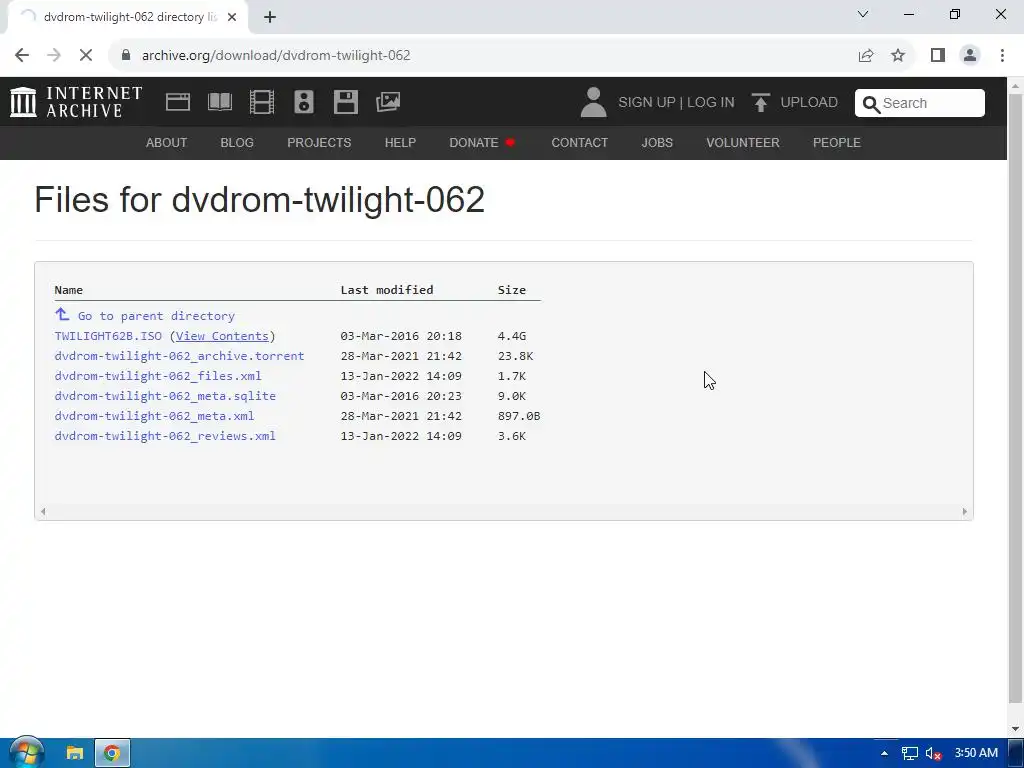Click the site lock icon
This screenshot has width=1024, height=768.
pos(126,56)
